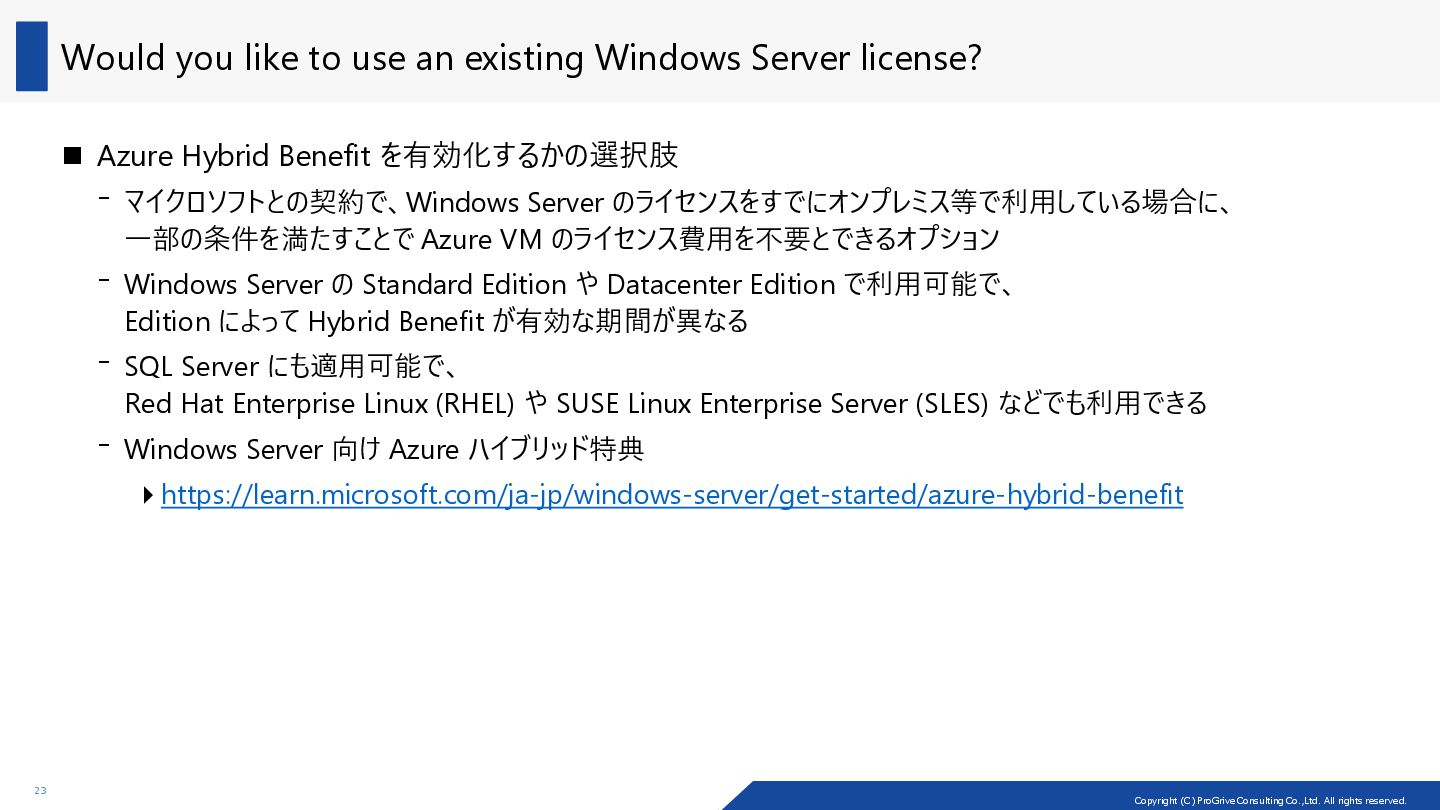
Task: Click the slide number 23
Action: pyautogui.click(x=40, y=791)
